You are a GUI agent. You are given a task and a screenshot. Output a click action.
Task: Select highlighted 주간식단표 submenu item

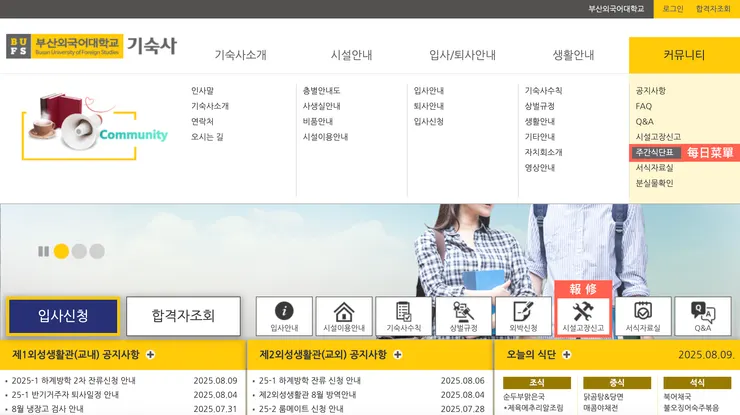(x=655, y=152)
